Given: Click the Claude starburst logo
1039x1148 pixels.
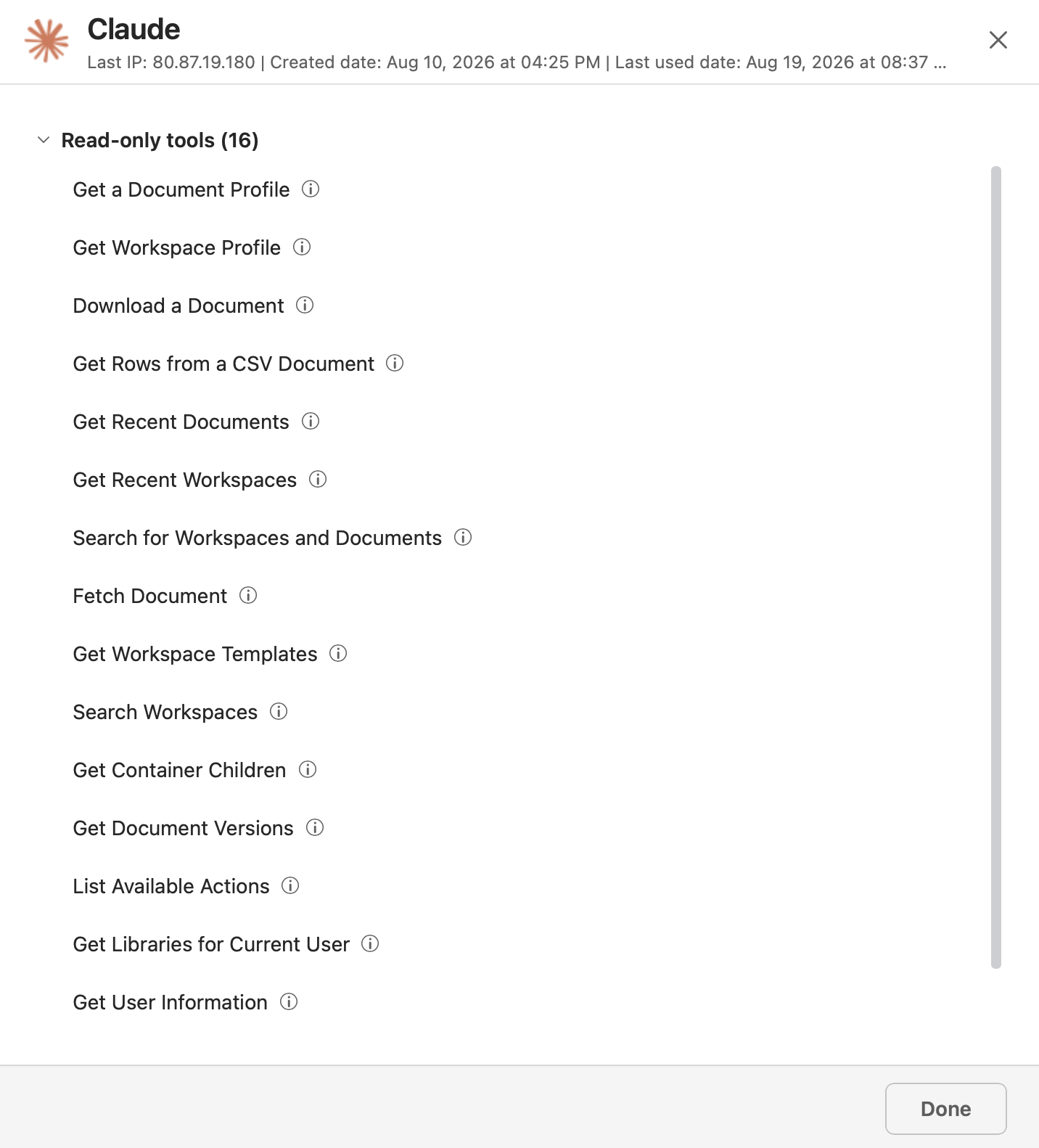Looking at the screenshot, I should point(46,41).
